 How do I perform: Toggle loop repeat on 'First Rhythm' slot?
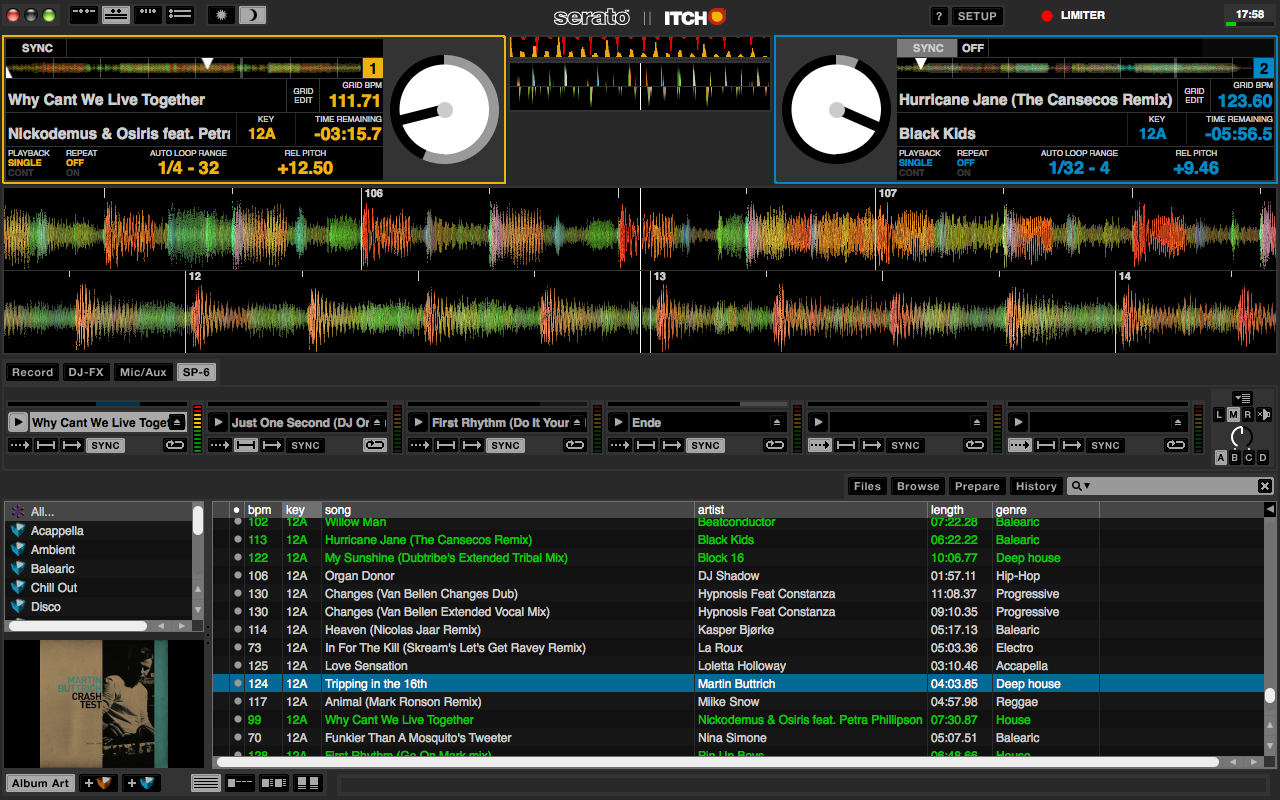[x=575, y=445]
